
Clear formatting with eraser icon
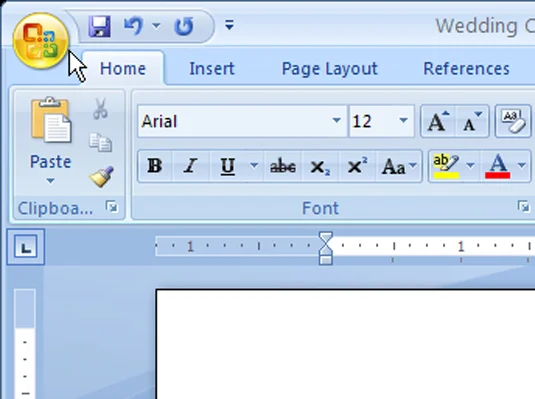tap(513, 121)
